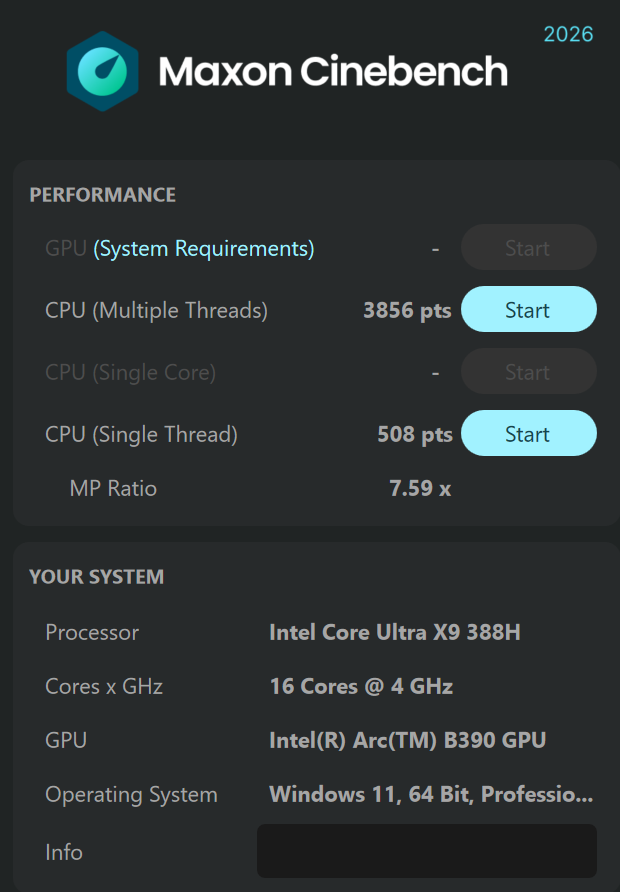Screen dimensions: 620x892
Task: Click the disabled GPU Start button
Action: point(528,247)
